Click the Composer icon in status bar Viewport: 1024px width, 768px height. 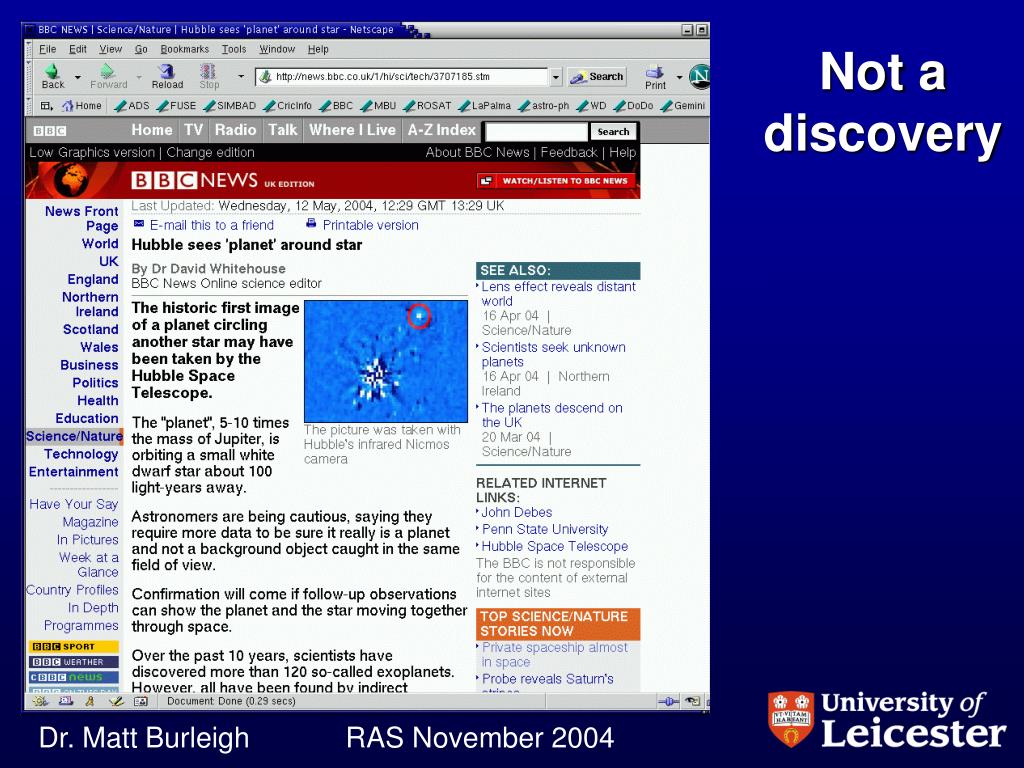(x=116, y=701)
